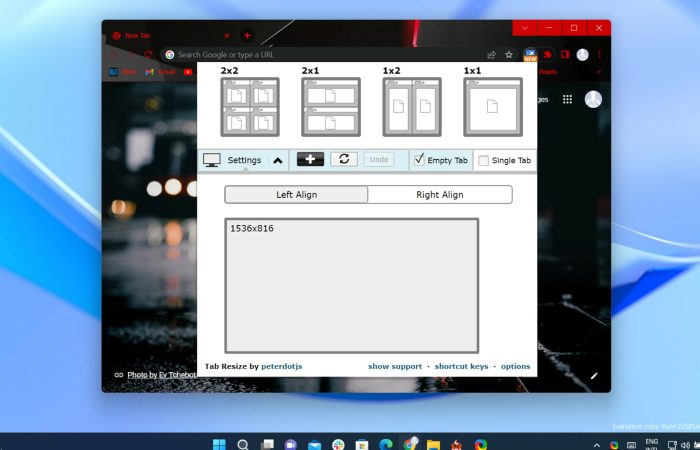700x450 pixels.
Task: Open the peterdotjs author link
Action: pyautogui.click(x=282, y=366)
